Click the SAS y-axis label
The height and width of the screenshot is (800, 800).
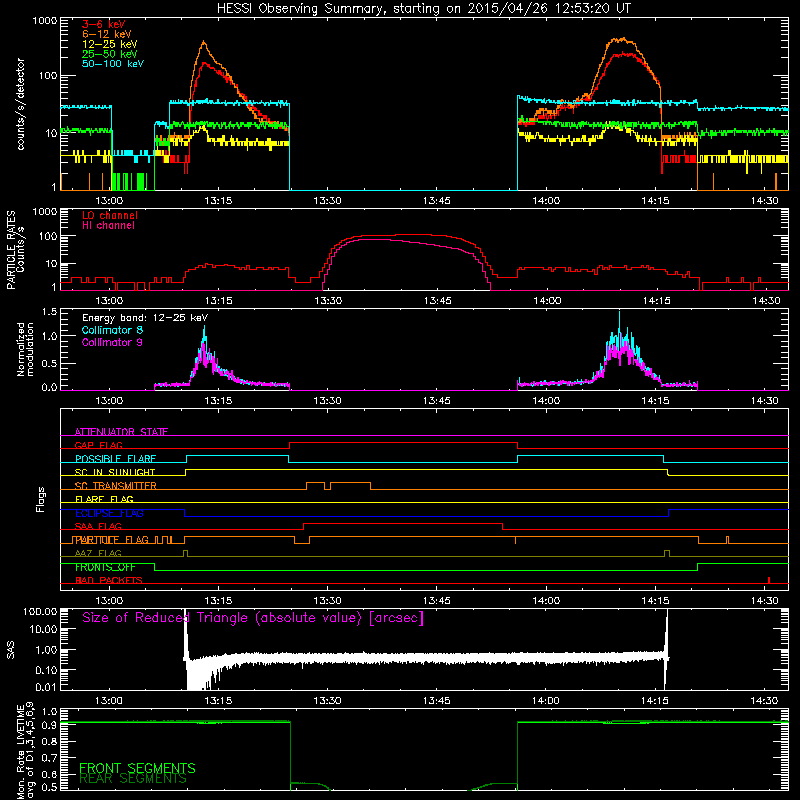point(11,650)
